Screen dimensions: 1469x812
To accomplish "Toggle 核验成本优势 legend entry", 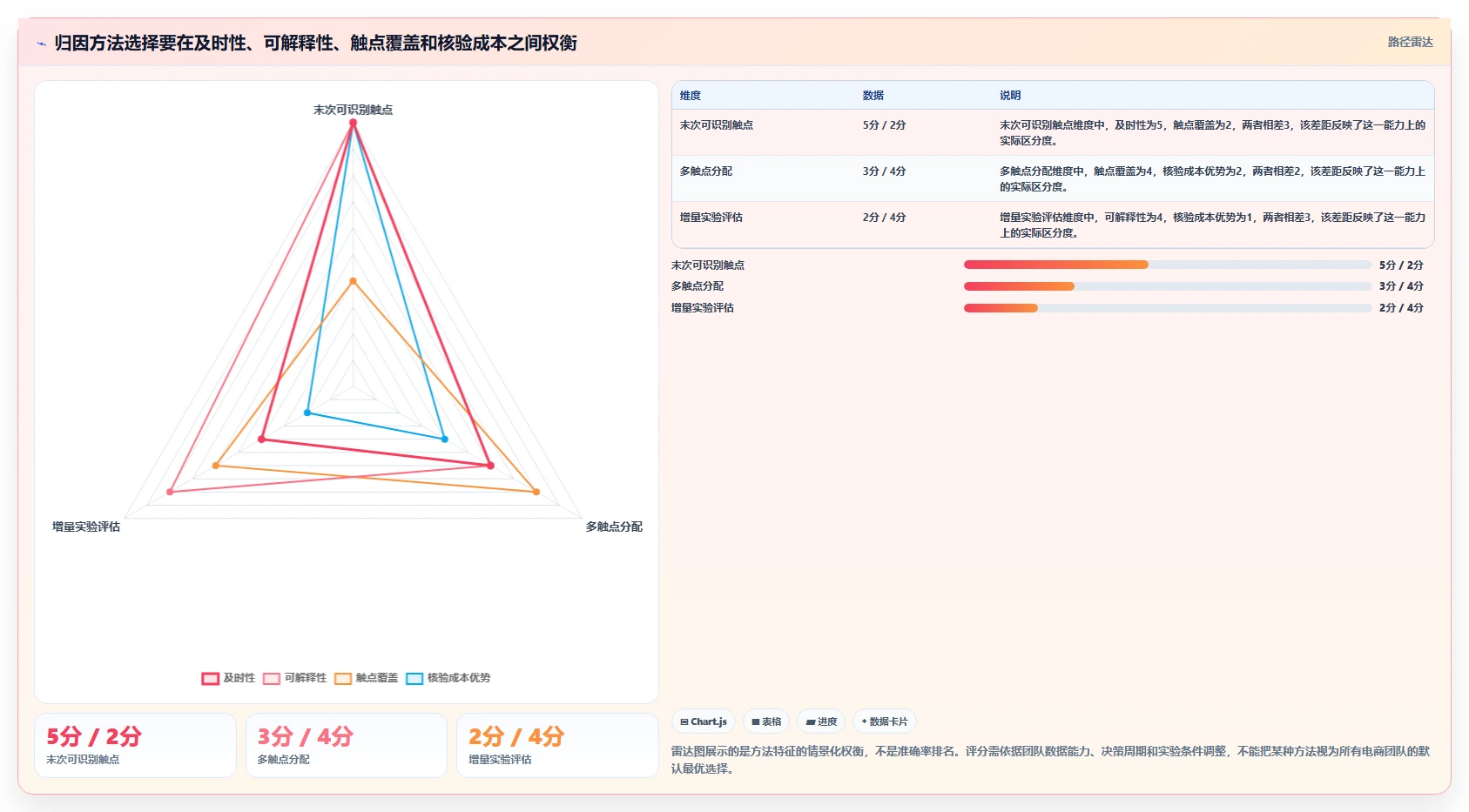I will pos(448,678).
